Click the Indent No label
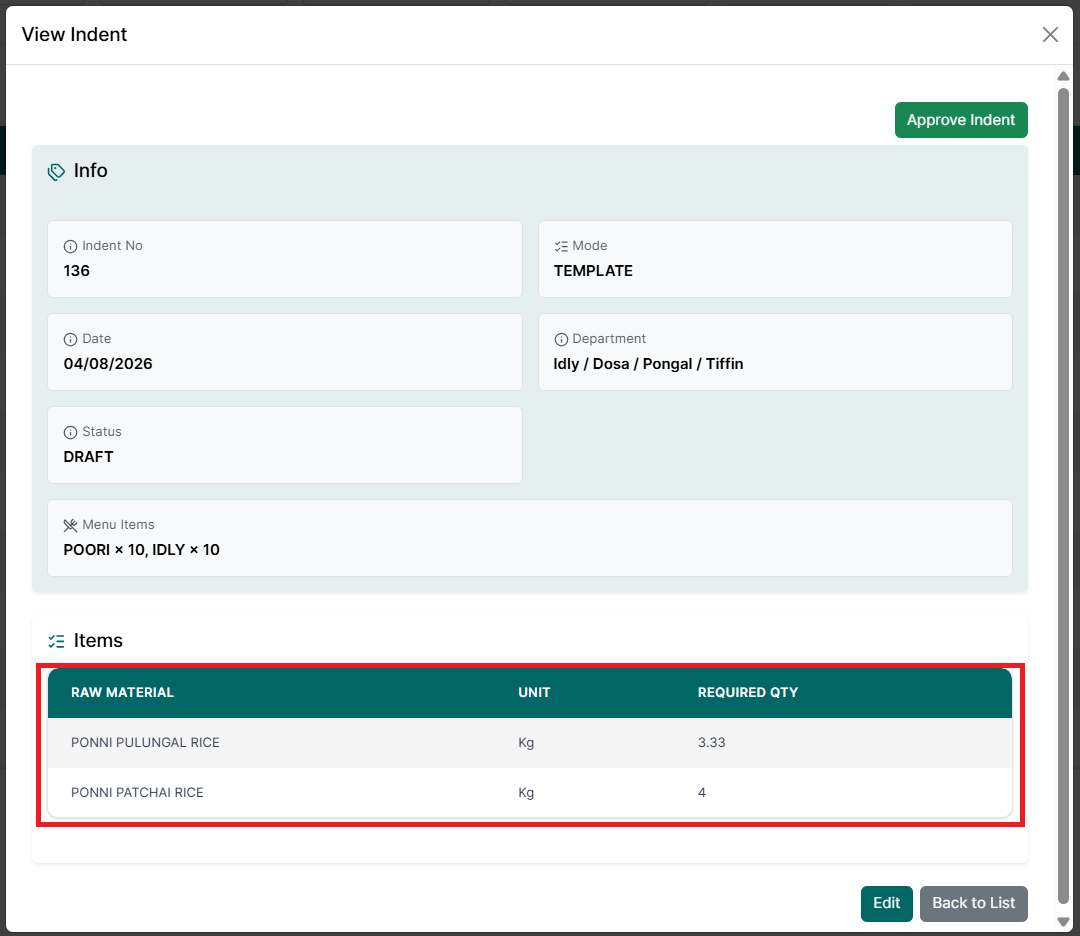The width and height of the screenshot is (1080, 936). 112,246
